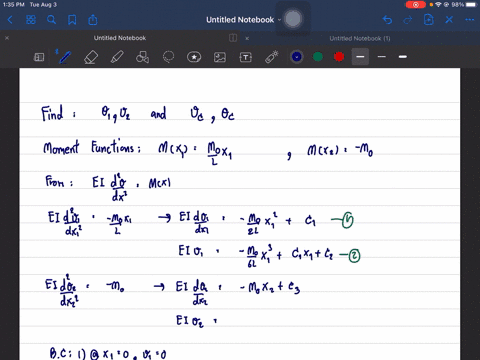This screenshot has width=480, height=360.
Task: Choose the red pen color
Action: click(339, 57)
